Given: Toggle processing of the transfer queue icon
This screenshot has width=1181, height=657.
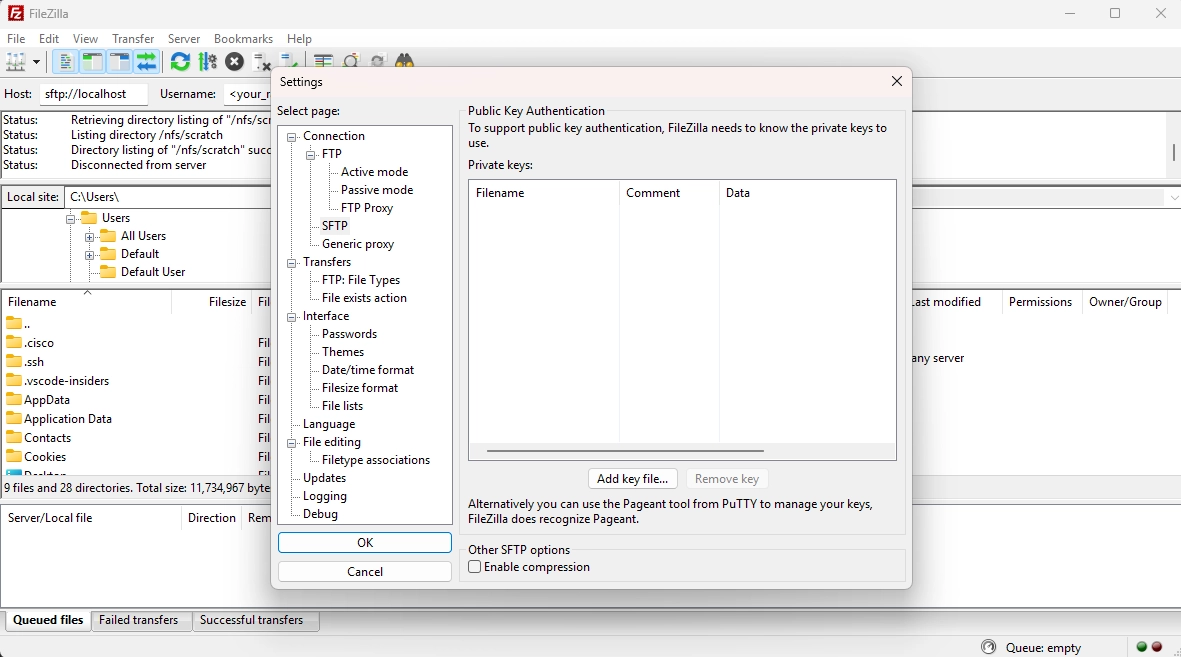Looking at the screenshot, I should (207, 62).
